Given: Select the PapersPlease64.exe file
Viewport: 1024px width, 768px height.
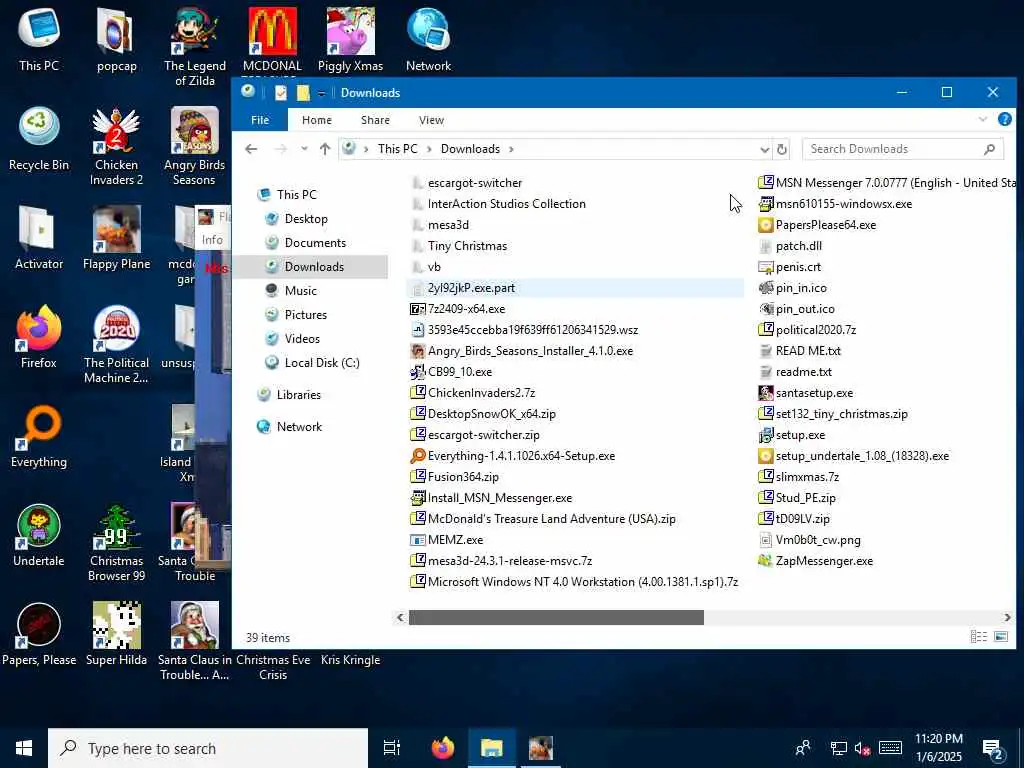Looking at the screenshot, I should [x=817, y=225].
